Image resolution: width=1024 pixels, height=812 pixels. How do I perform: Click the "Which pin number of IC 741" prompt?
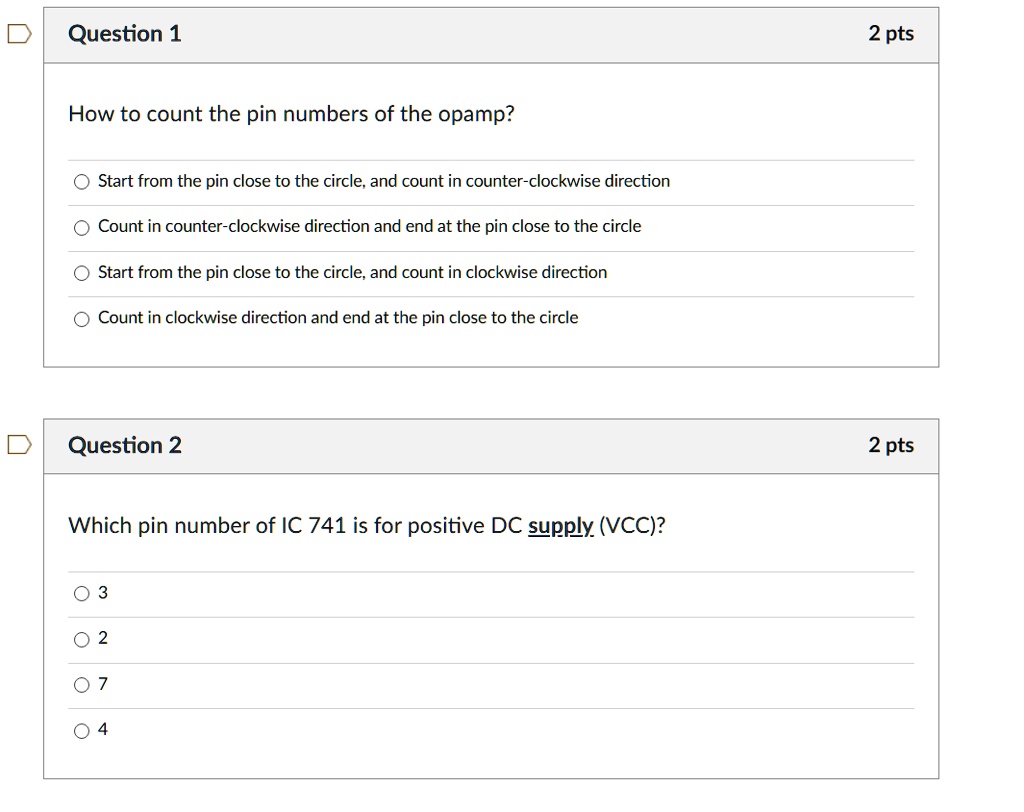tap(366, 526)
